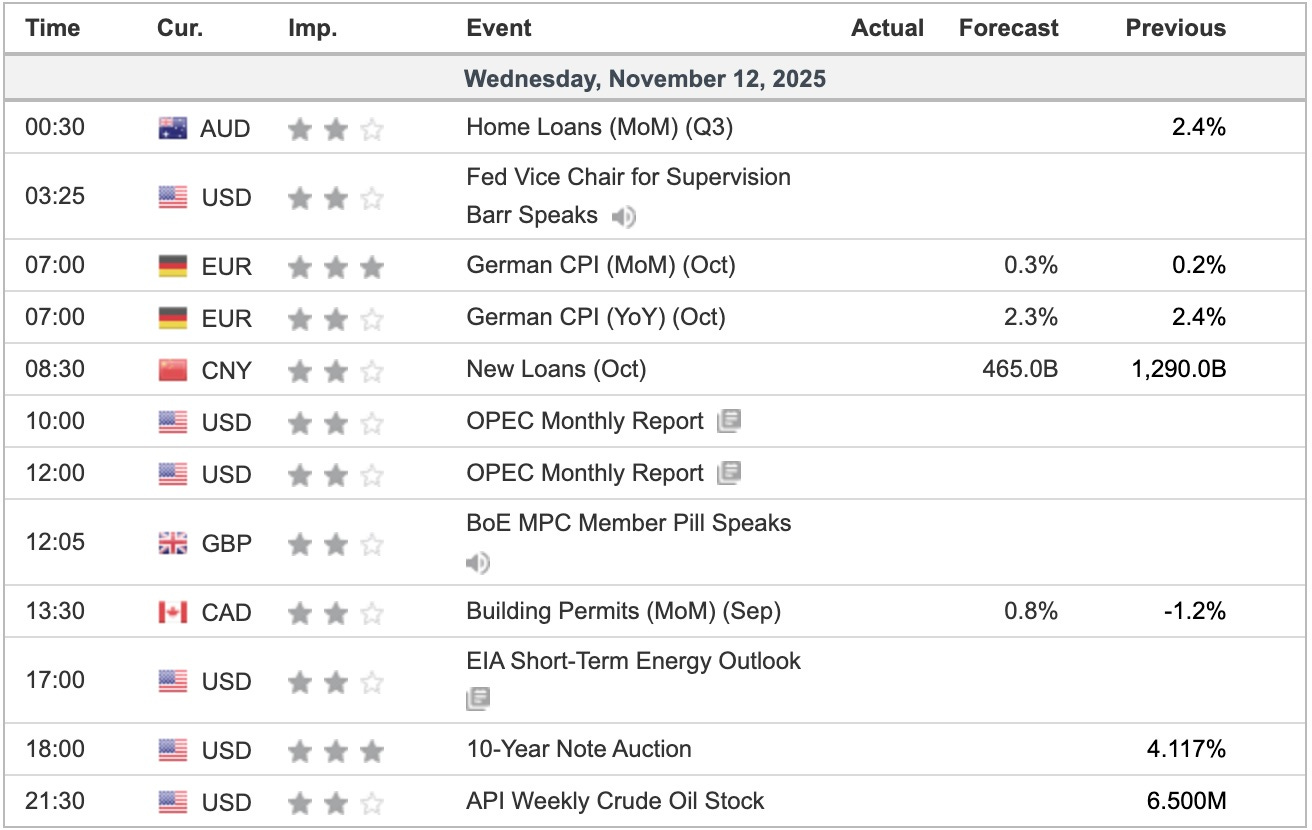Click the Forecast column header
This screenshot has width=1312, height=830.
point(1008,28)
